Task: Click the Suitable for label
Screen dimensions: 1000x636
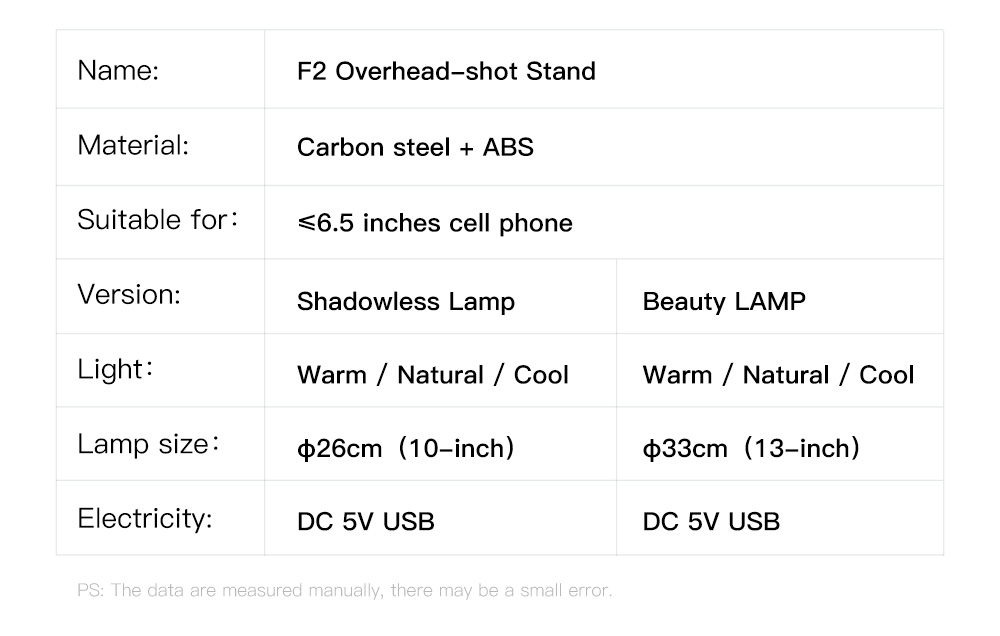Action: [x=158, y=219]
